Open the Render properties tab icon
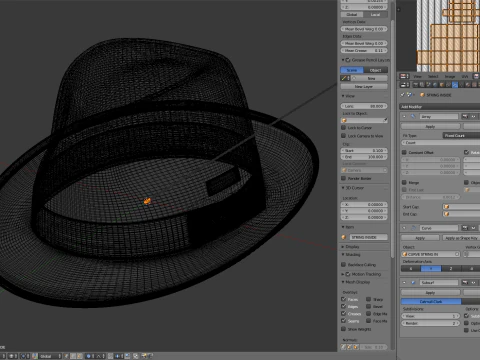The width and height of the screenshot is (480, 360). click(x=415, y=85)
